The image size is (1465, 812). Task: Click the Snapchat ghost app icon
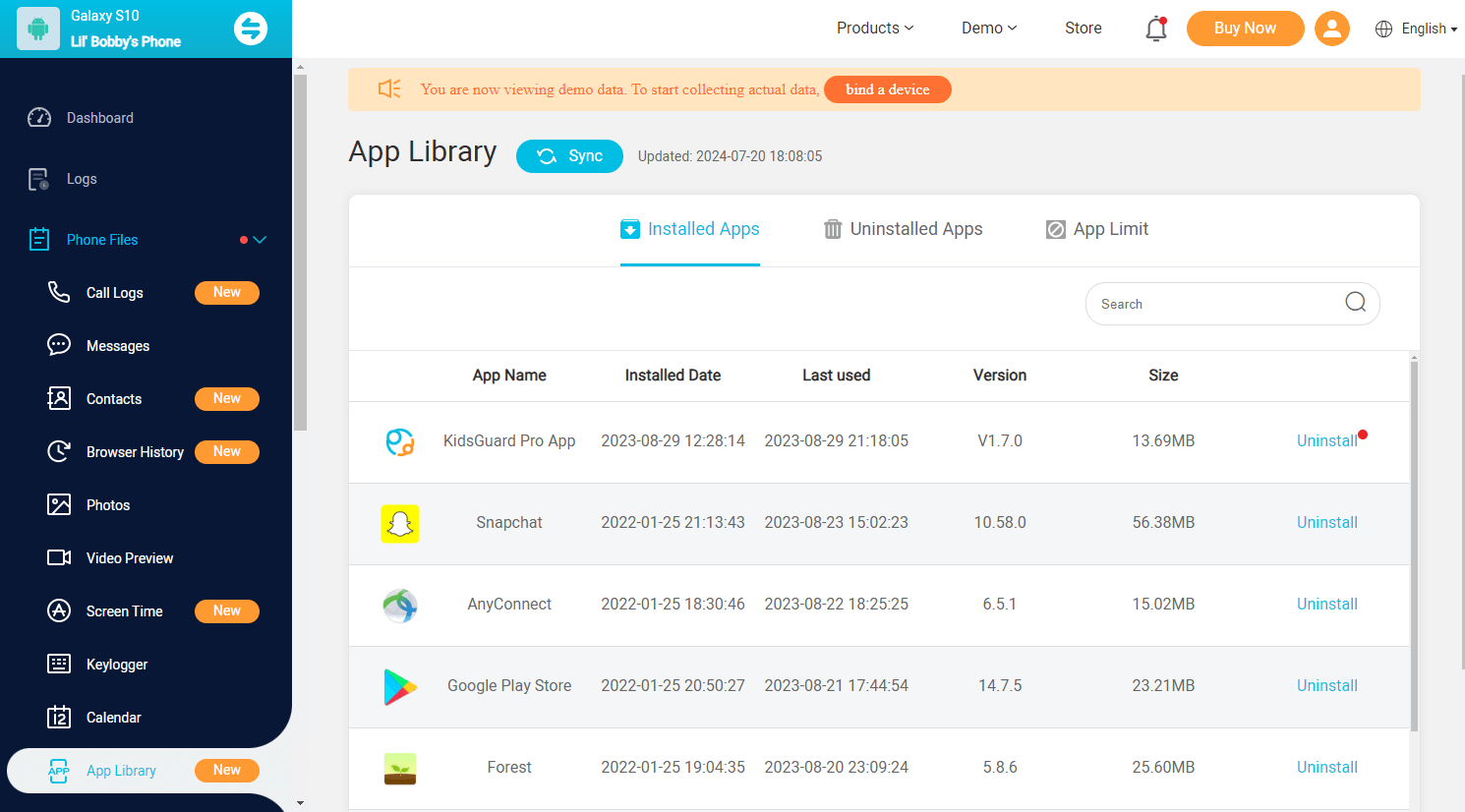click(x=400, y=524)
